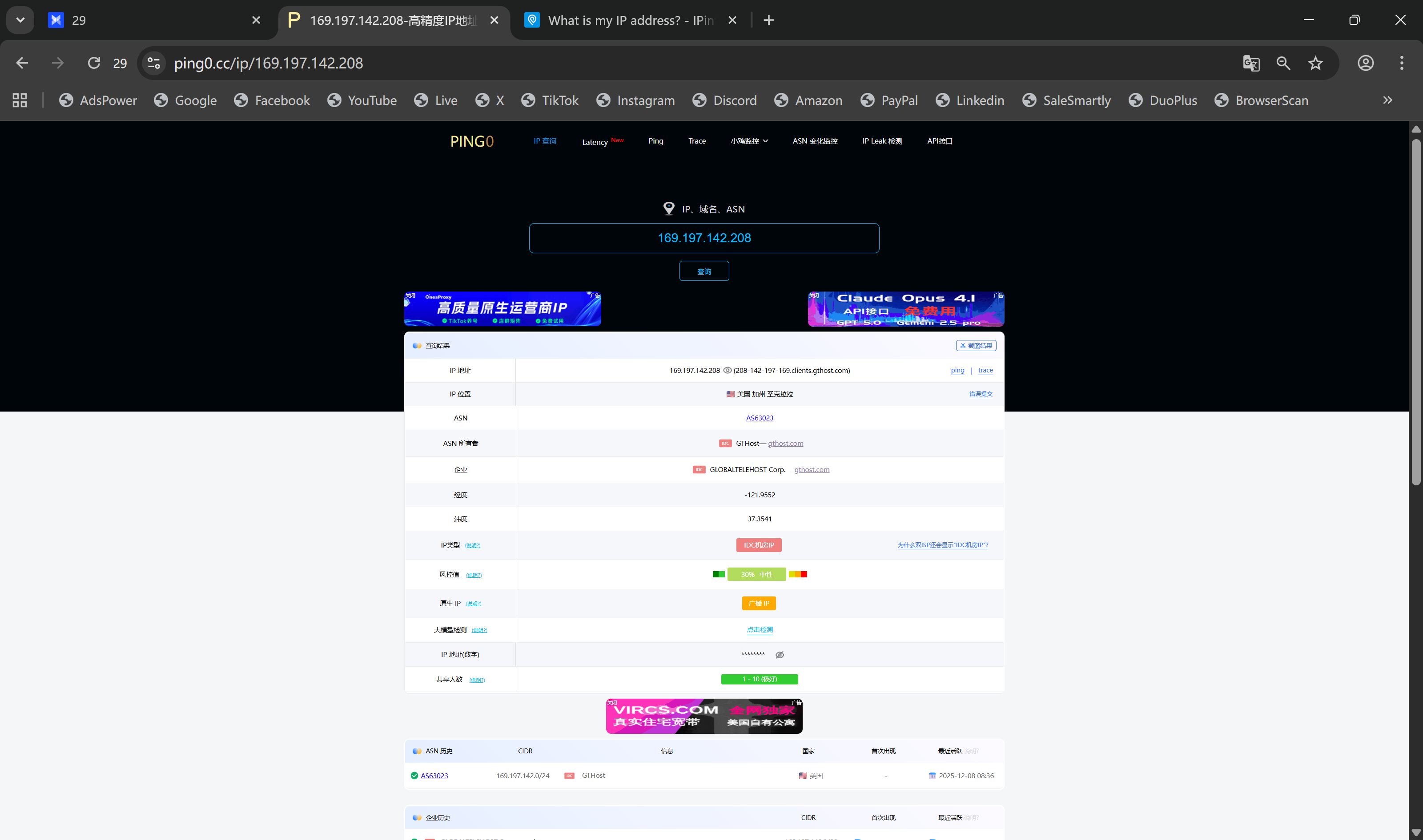Close the VIRCS.COM ad banner via 关闭

pyautogui.click(x=612, y=703)
